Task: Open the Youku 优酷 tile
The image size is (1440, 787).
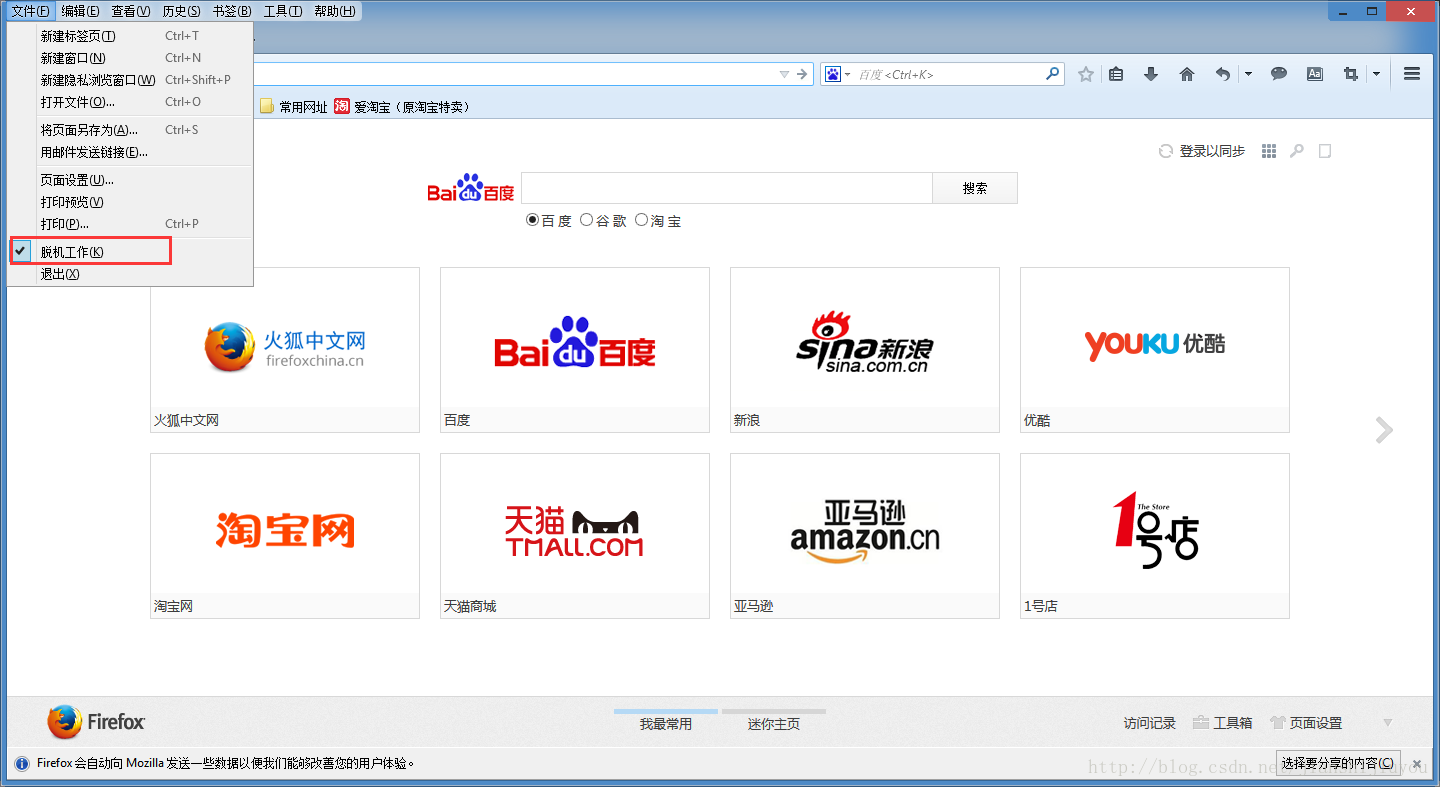Action: (1155, 350)
